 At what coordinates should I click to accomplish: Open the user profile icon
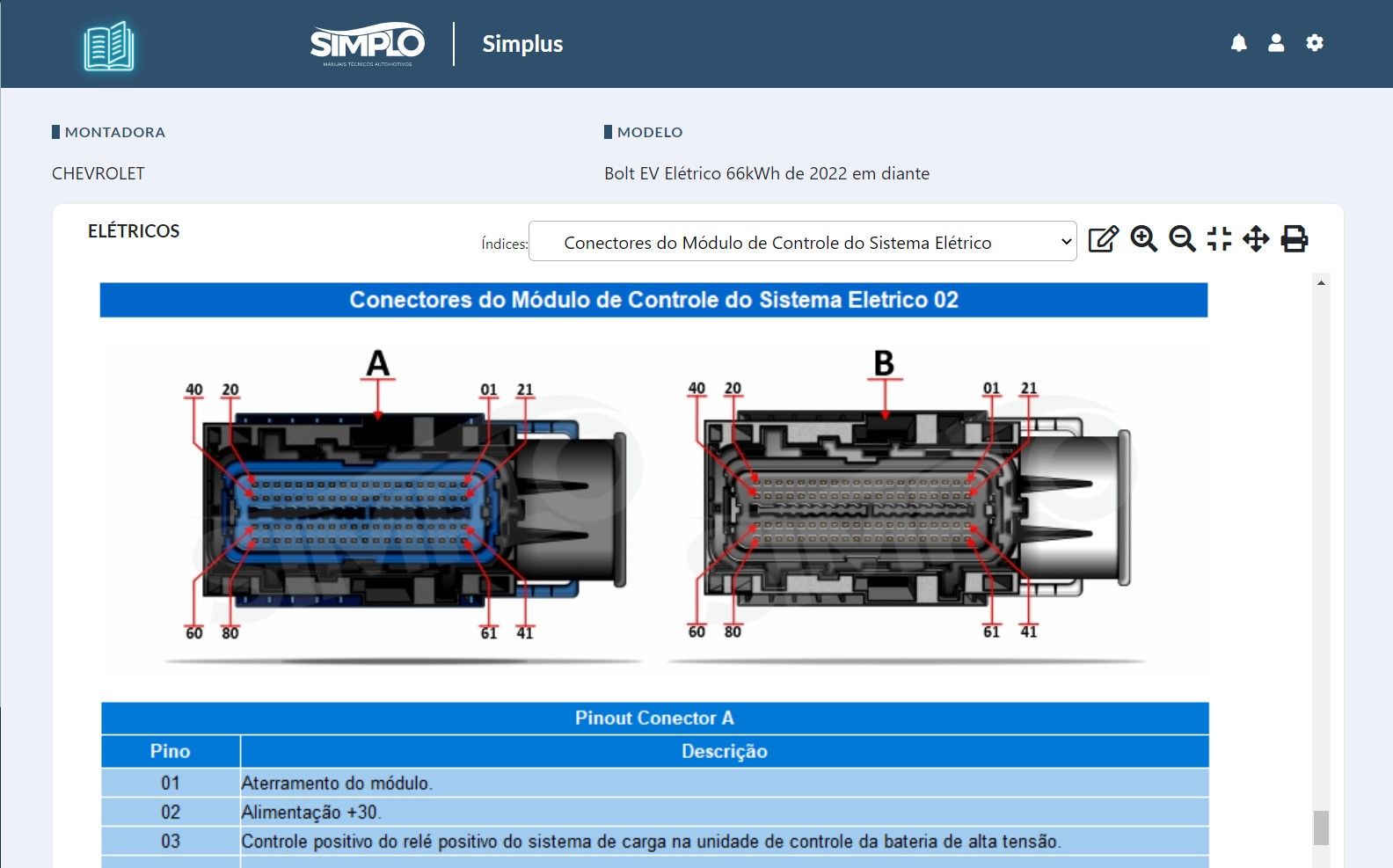point(1276,43)
